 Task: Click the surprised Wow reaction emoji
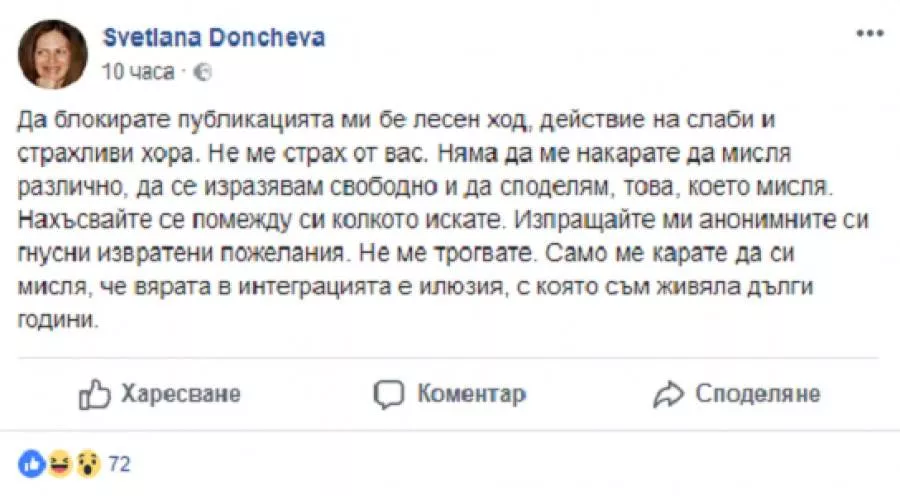(x=87, y=464)
